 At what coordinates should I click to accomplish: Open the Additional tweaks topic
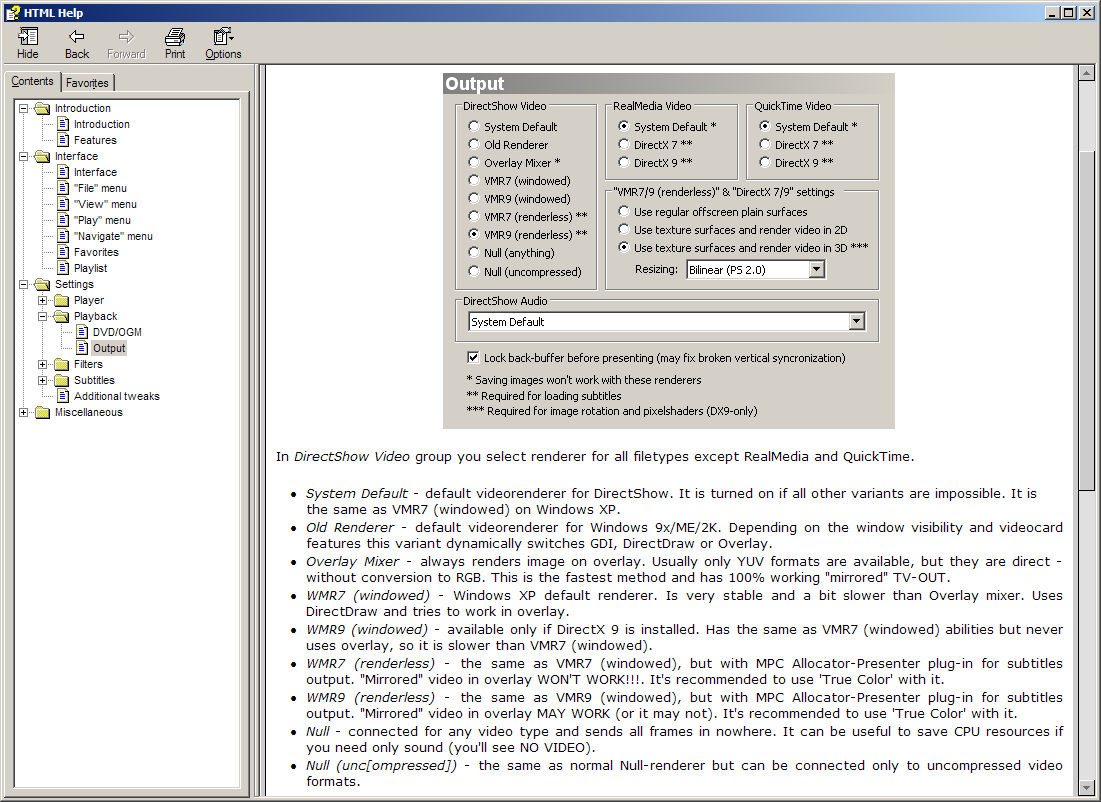click(x=116, y=396)
